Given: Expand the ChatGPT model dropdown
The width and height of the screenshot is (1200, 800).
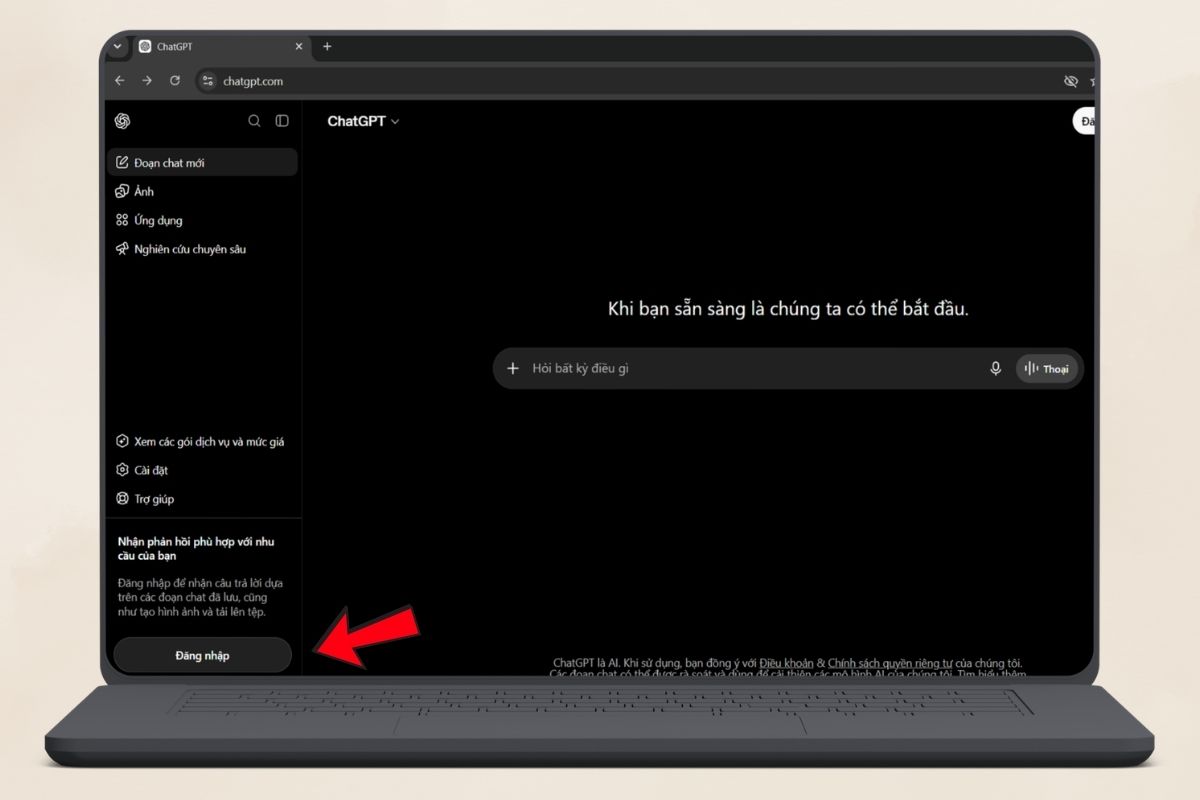Looking at the screenshot, I should tap(363, 121).
